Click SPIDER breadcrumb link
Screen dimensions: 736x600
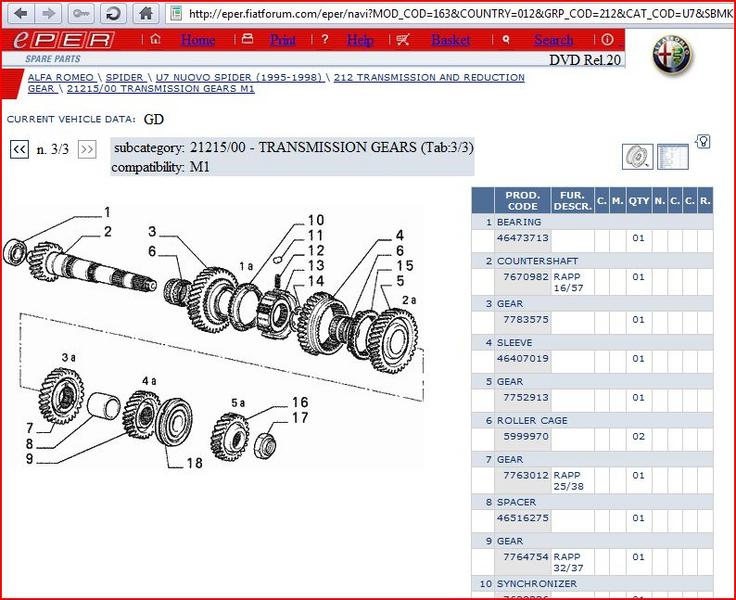[124, 77]
